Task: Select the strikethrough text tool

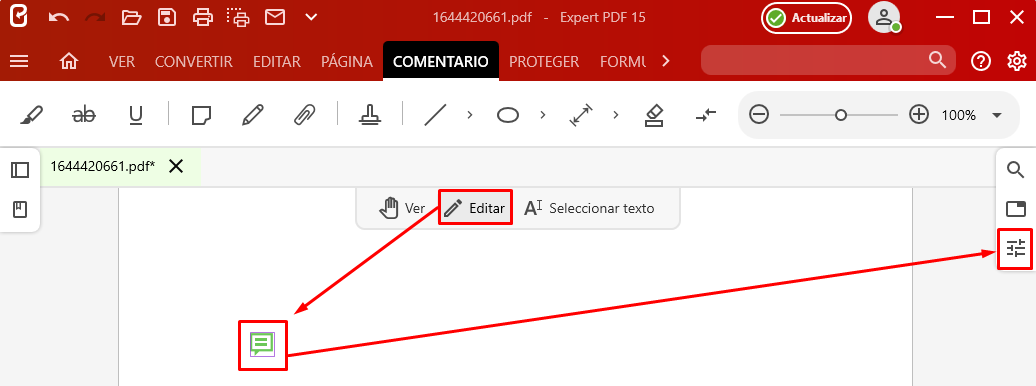Action: [x=83, y=116]
